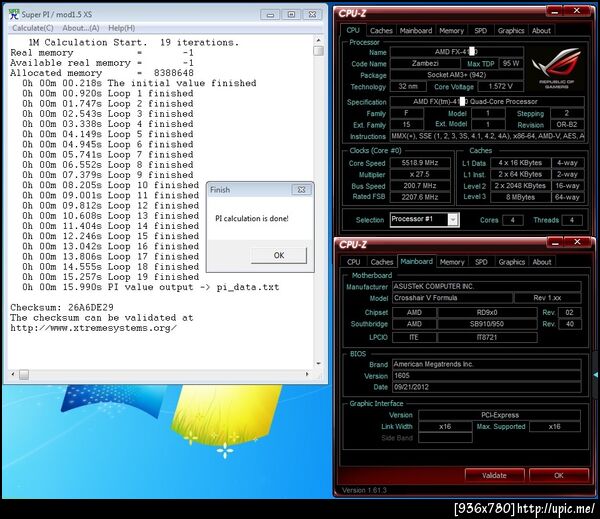Select About tab in bottom CPU-Z window
600x519 pixels.
click(x=542, y=262)
